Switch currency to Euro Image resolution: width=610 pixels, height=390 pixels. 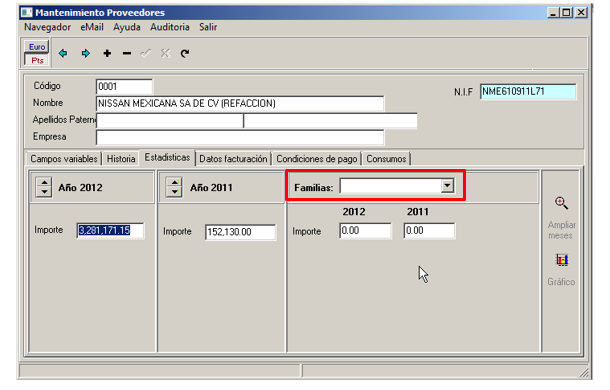tap(37, 47)
